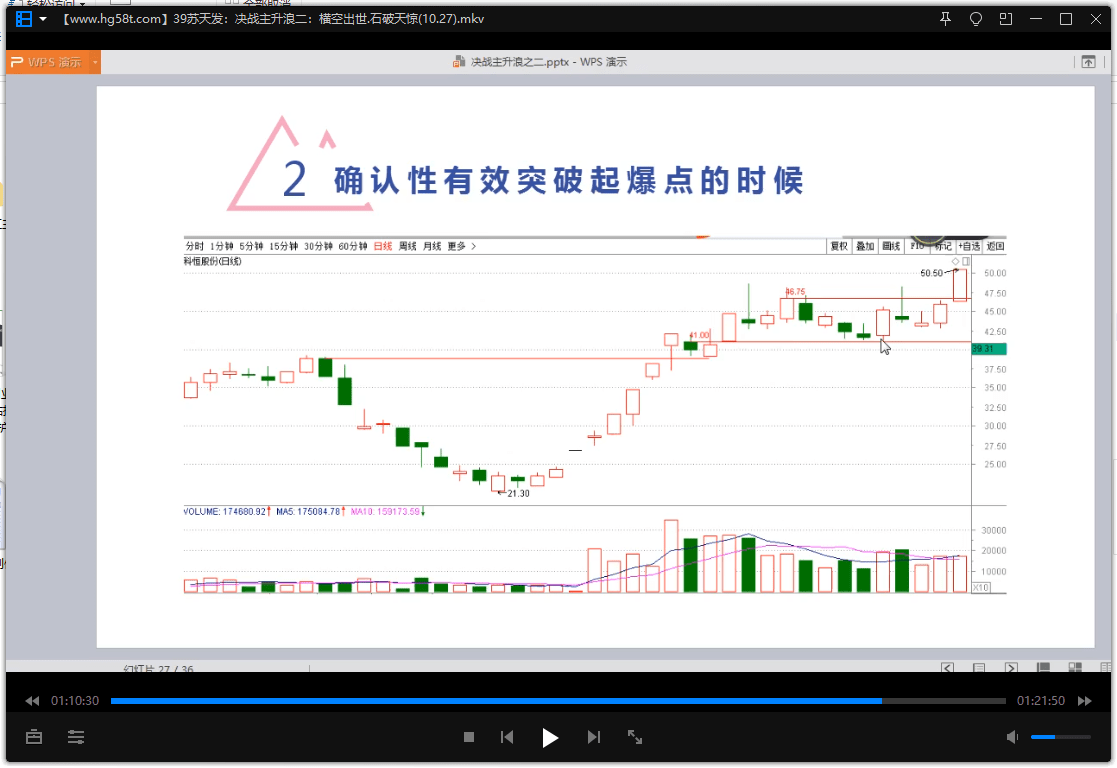
Task: Click the 返回 back button
Action: pyautogui.click(x=995, y=247)
